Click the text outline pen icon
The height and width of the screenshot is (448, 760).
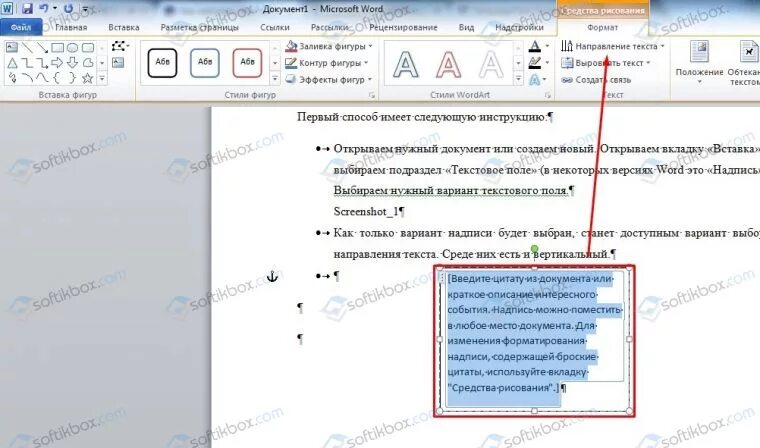(535, 63)
